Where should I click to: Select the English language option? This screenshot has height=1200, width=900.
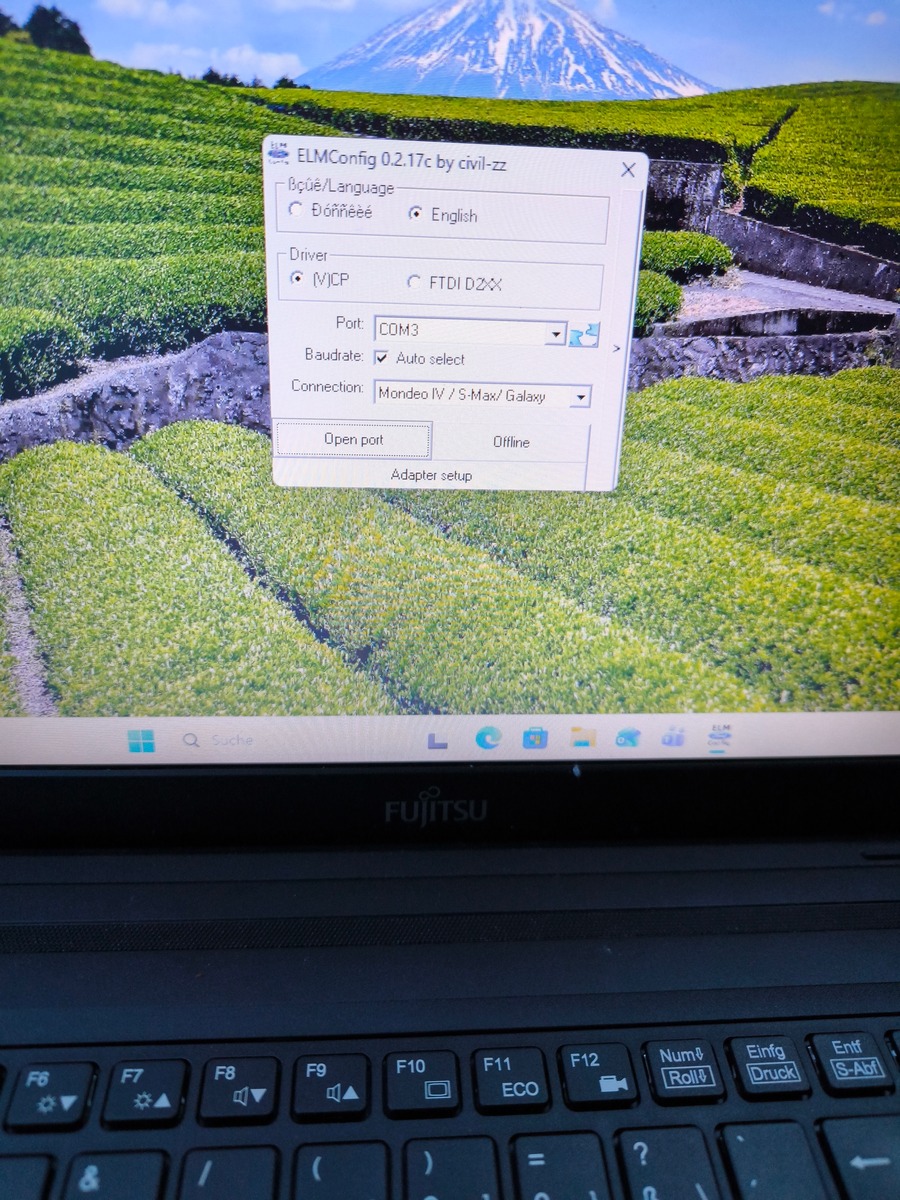pyautogui.click(x=417, y=213)
